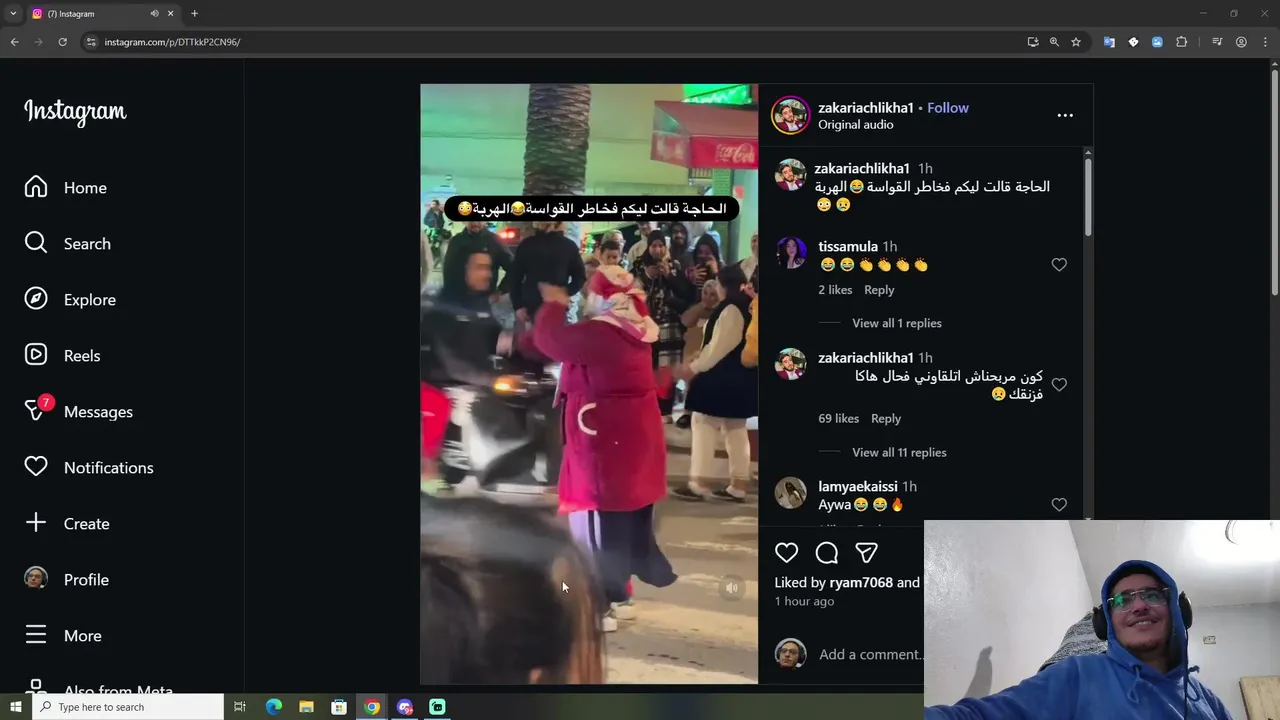Open File Explorer from taskbar

[306, 707]
